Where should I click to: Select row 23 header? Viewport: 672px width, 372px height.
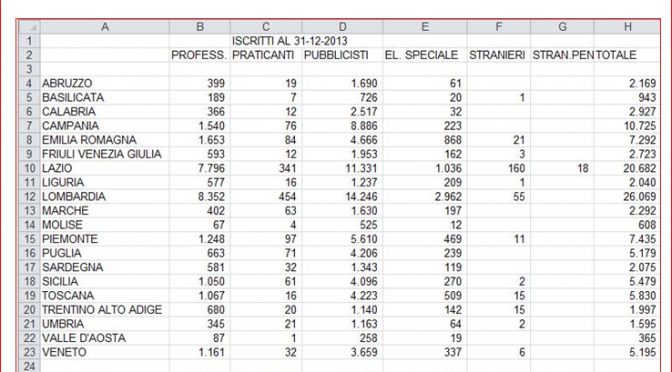click(x=30, y=352)
